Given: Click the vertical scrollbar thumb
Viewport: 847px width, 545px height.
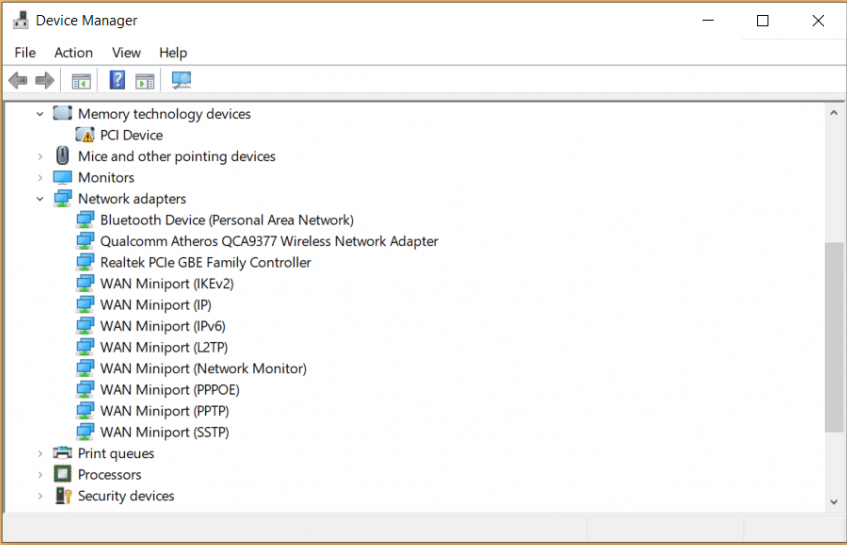Looking at the screenshot, I should click(834, 337).
